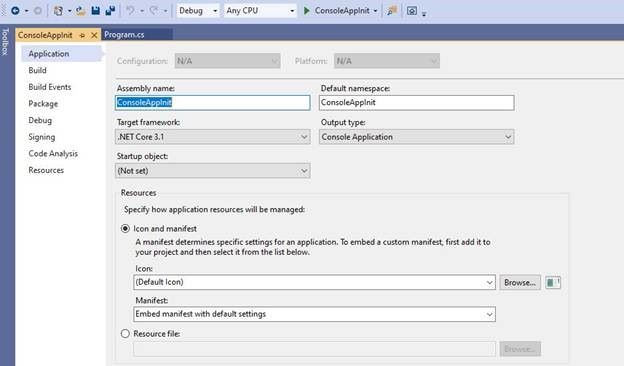Switch to the Program.cs tab

click(124, 35)
